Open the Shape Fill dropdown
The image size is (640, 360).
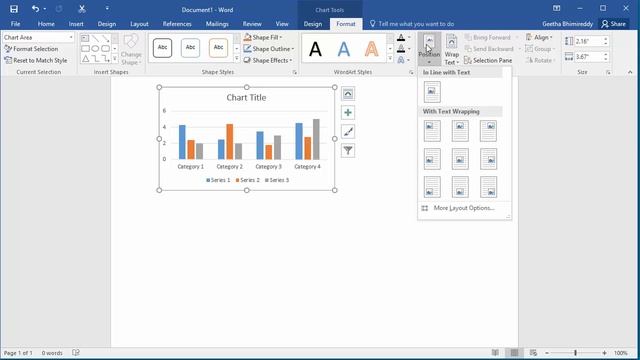point(263,37)
